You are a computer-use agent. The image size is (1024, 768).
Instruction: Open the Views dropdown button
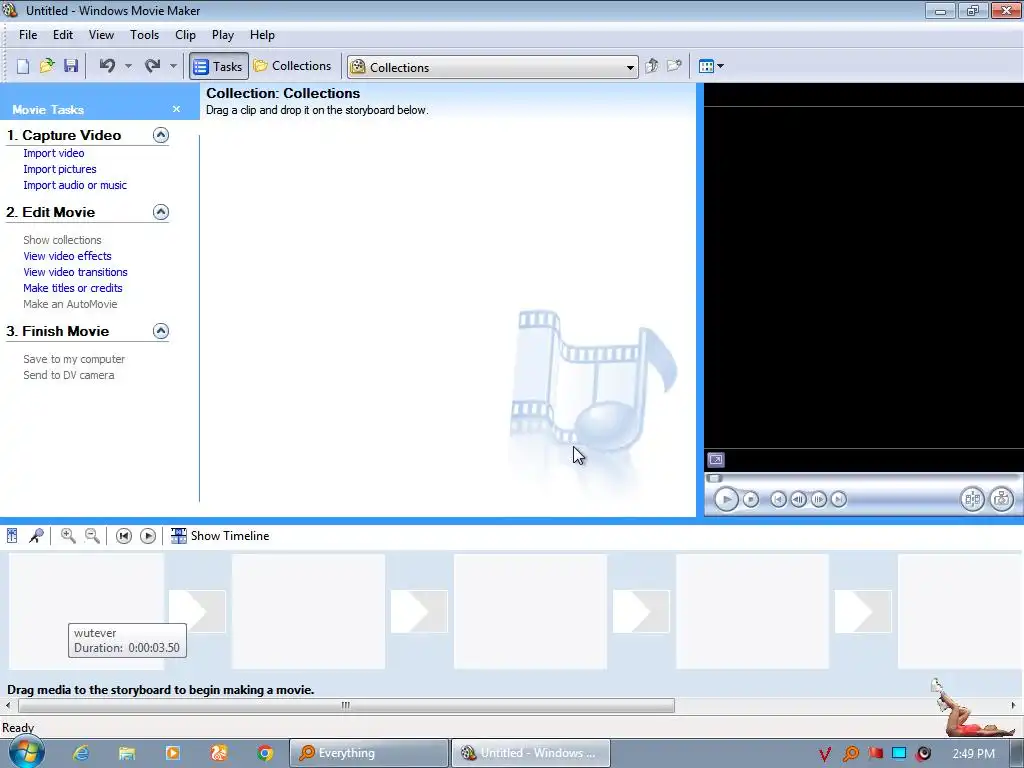click(x=711, y=66)
